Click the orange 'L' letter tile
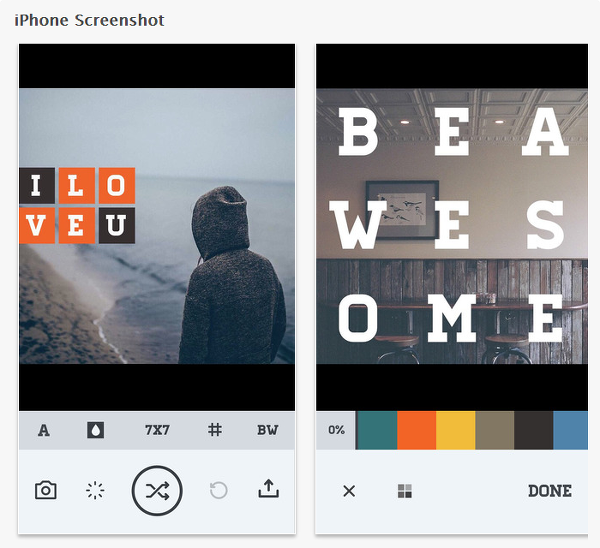This screenshot has height=548, width=600. click(77, 186)
